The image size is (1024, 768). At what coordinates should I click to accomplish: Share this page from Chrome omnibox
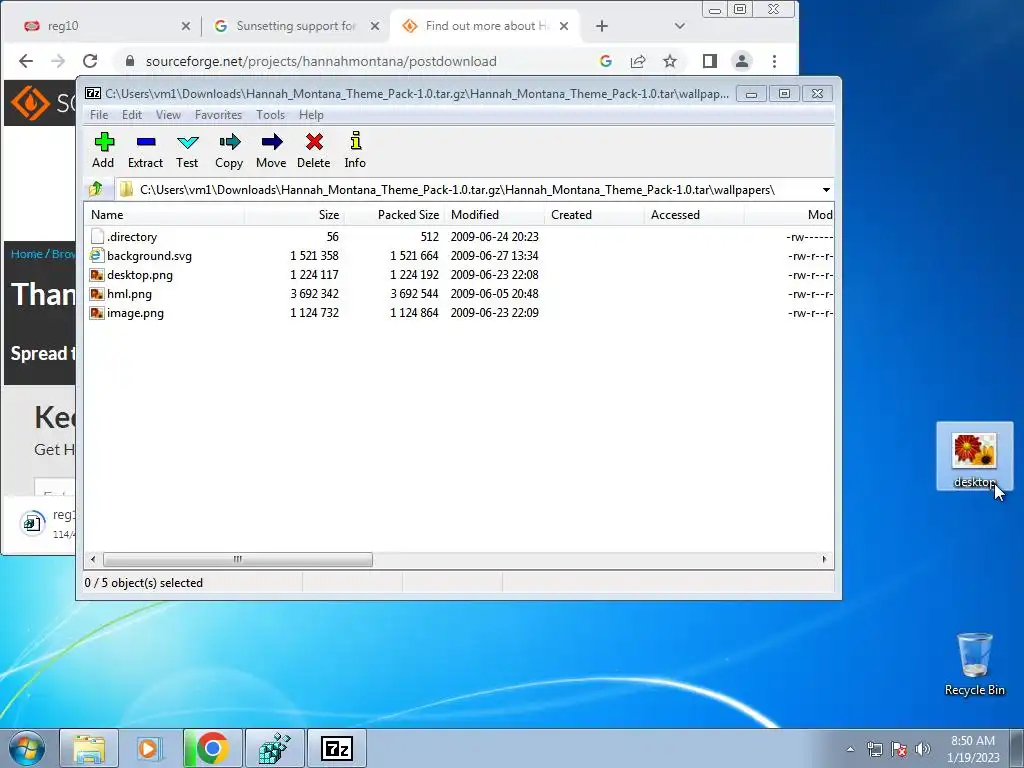click(x=637, y=61)
